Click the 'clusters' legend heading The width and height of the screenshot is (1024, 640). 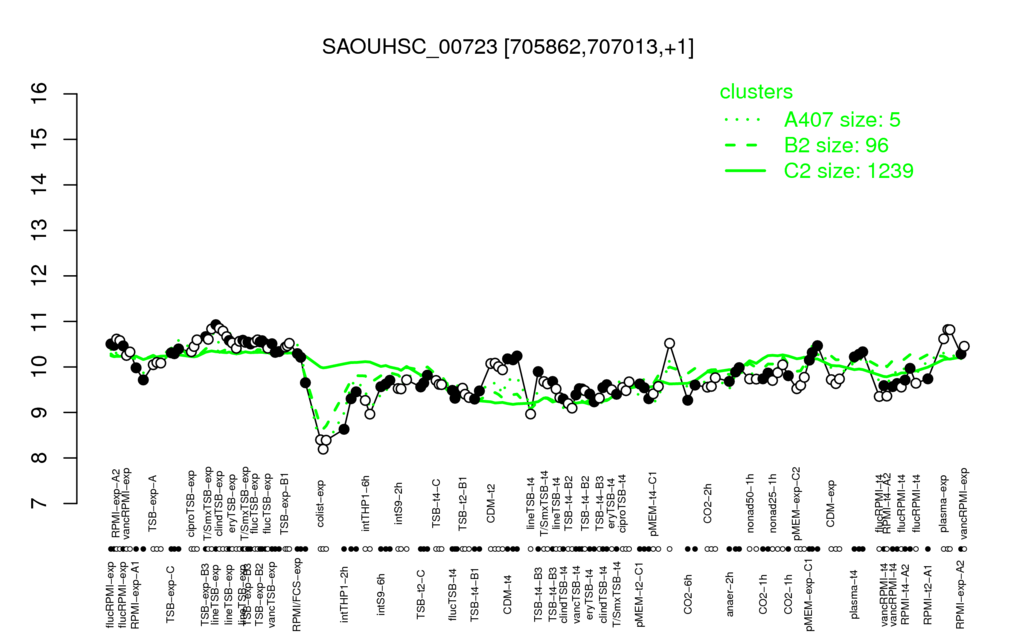click(x=756, y=92)
